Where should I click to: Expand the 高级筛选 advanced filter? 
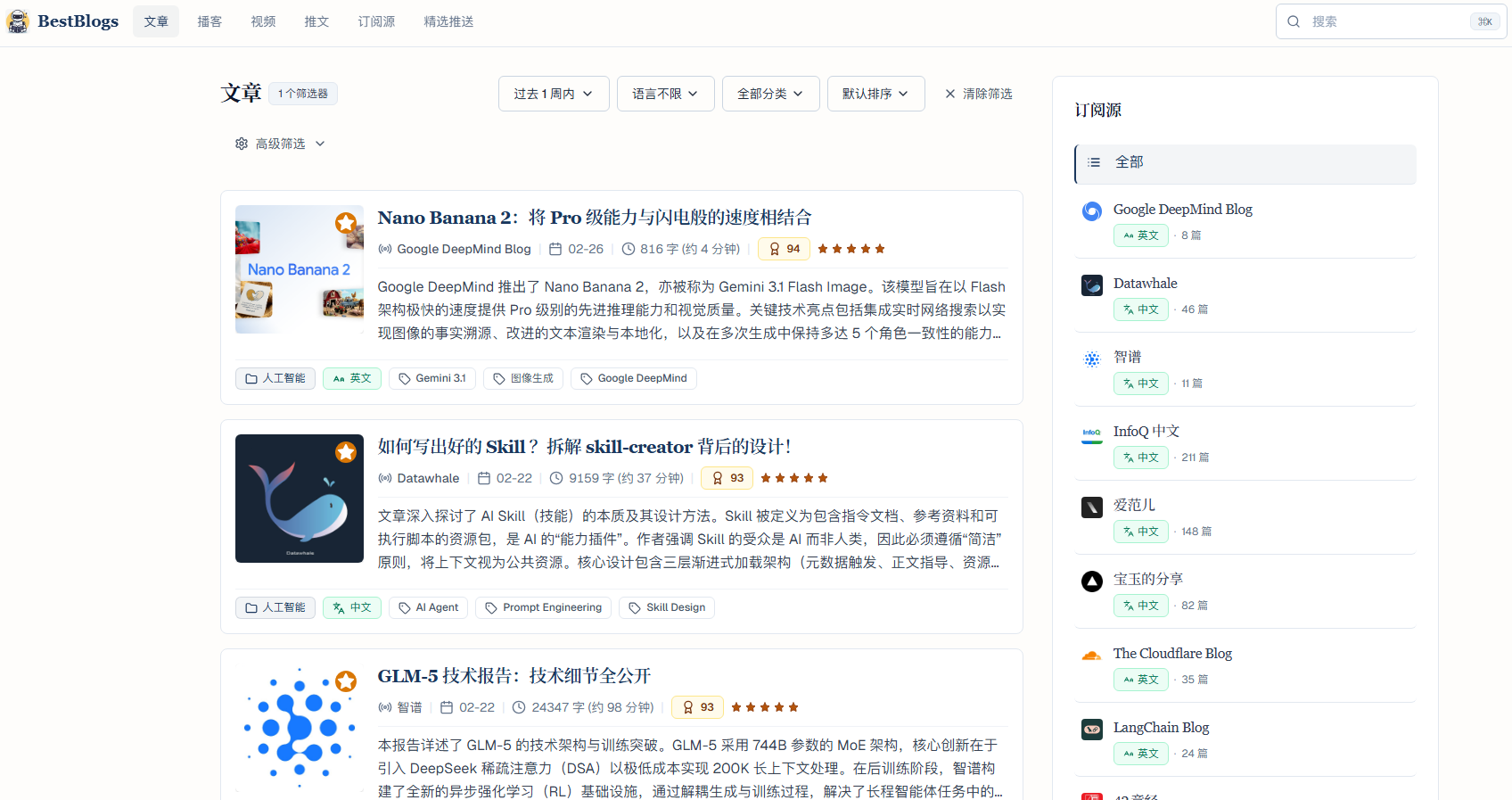pos(280,144)
